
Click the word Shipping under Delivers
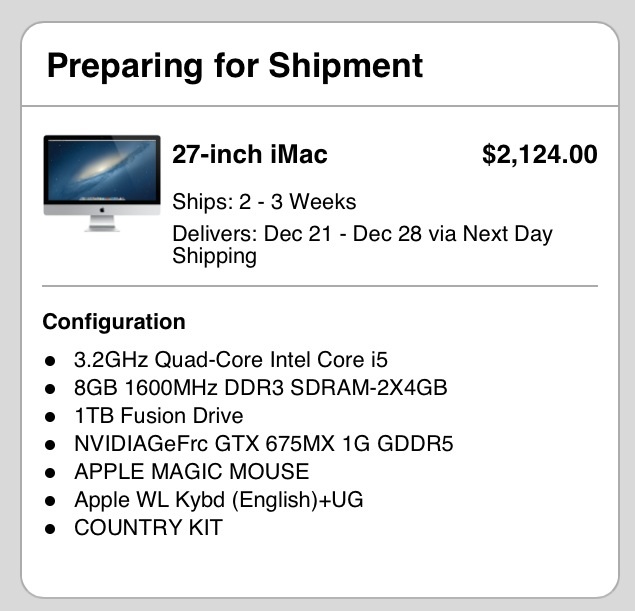[x=215, y=257]
